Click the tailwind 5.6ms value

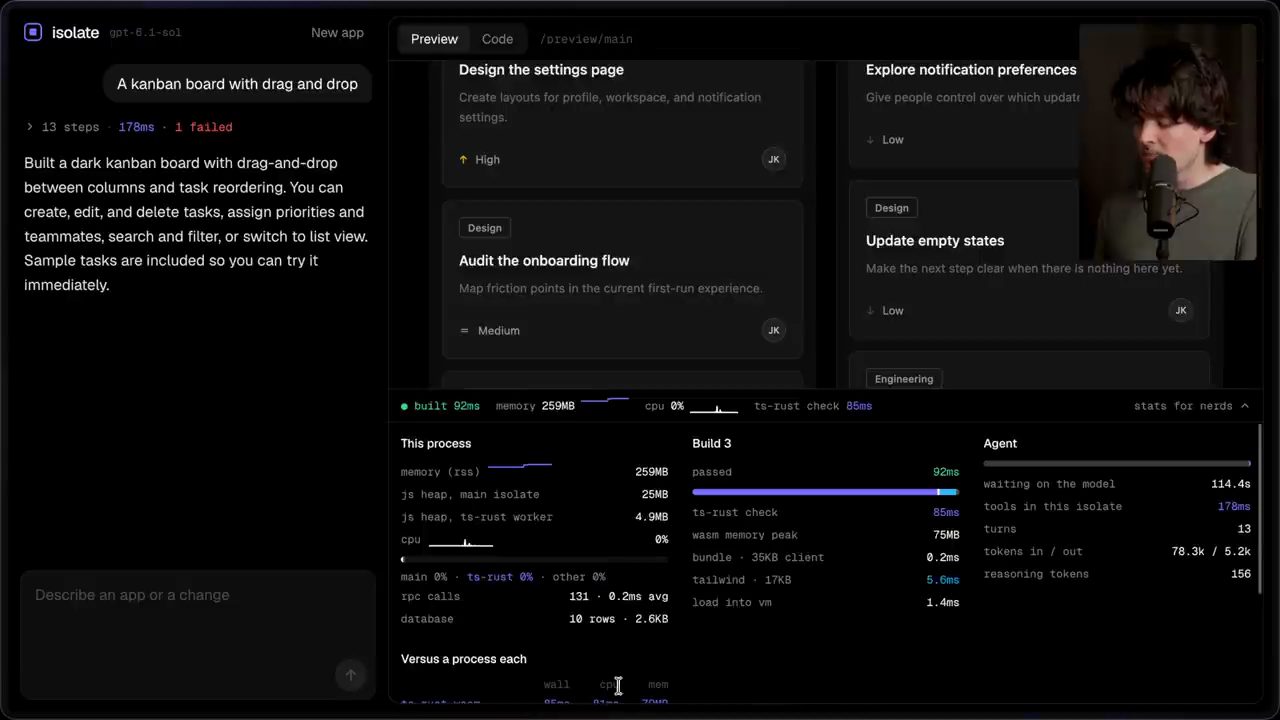tap(942, 580)
